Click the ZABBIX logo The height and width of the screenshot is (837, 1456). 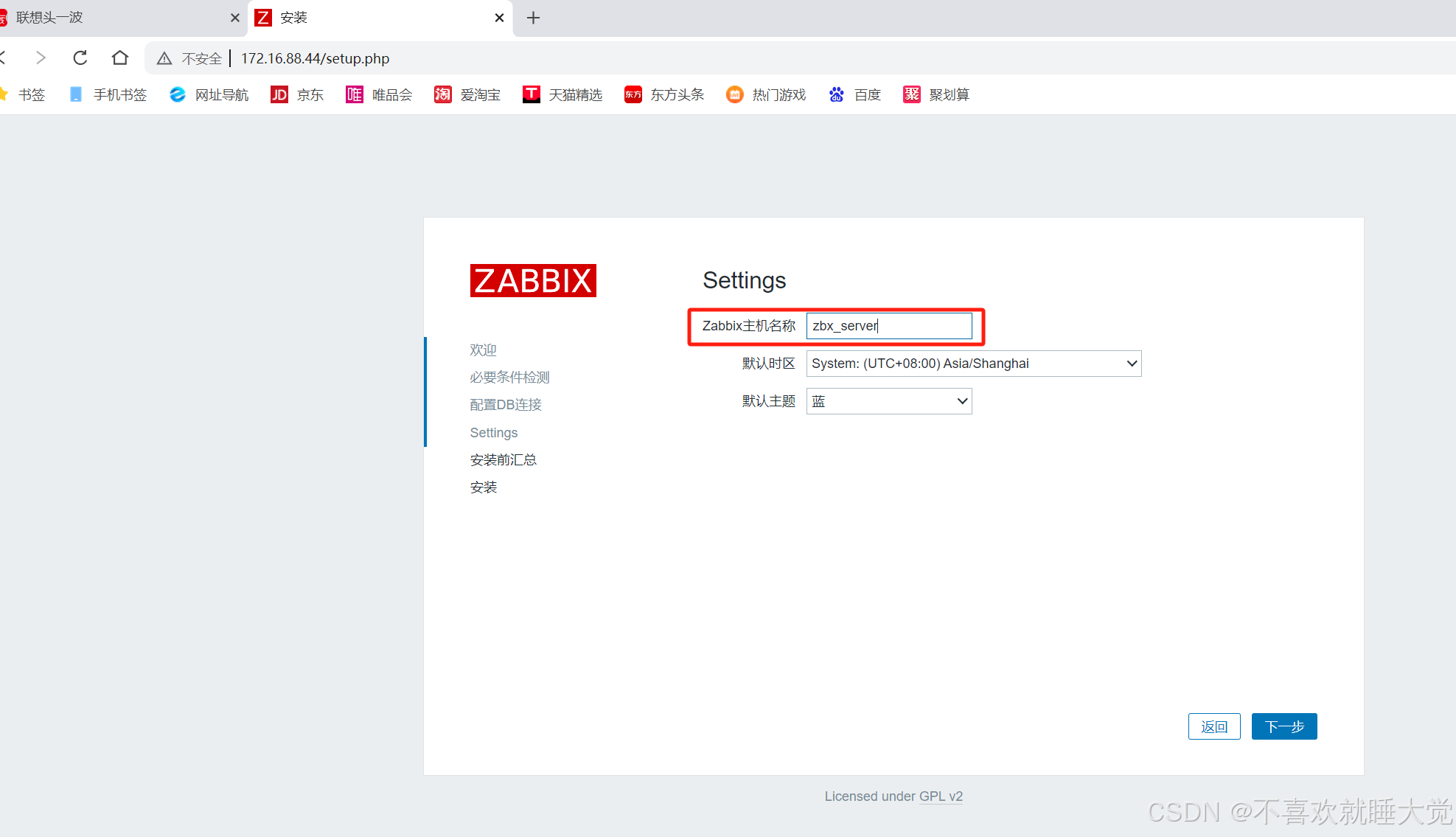(533, 280)
